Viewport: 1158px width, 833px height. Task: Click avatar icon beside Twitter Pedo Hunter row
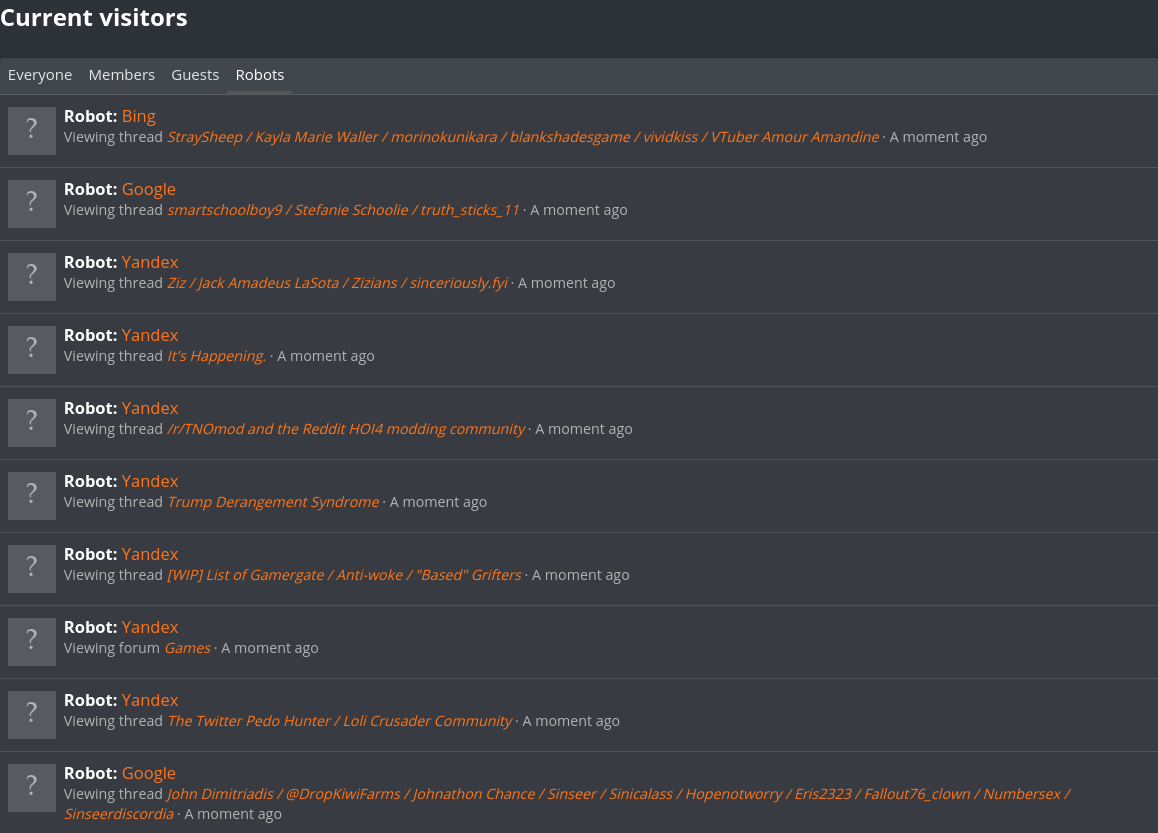tap(32, 716)
